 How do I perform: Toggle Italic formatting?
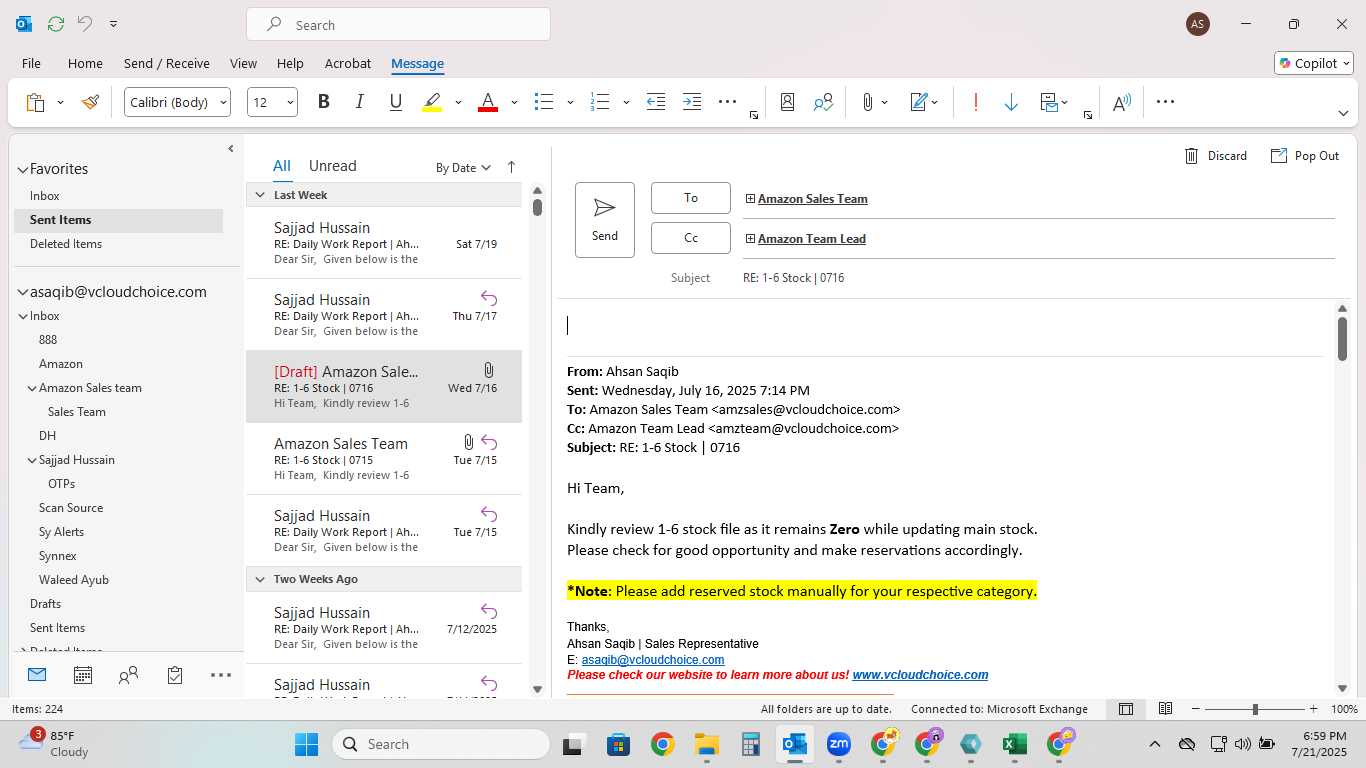click(x=359, y=102)
